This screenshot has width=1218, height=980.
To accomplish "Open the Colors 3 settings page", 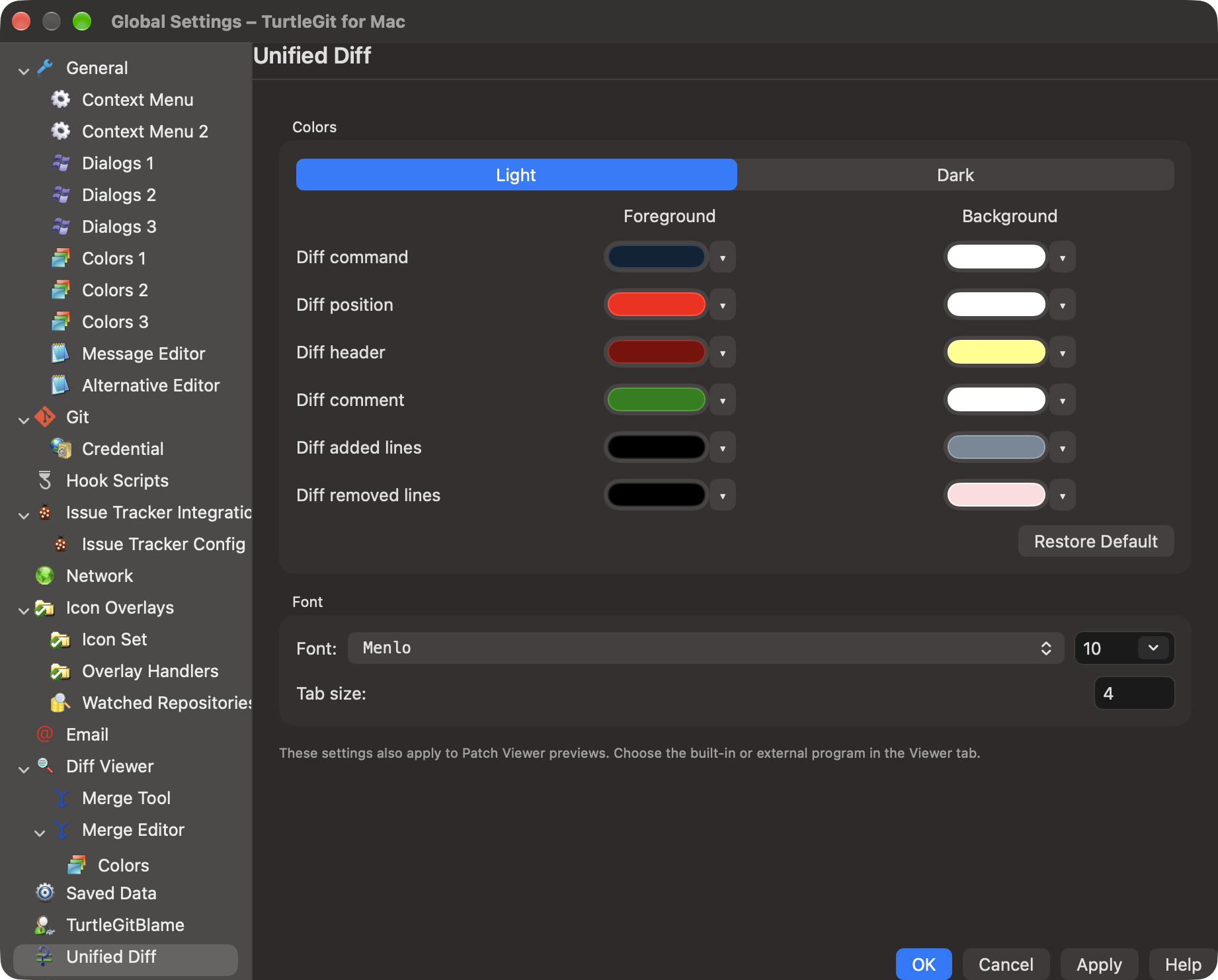I will point(115,321).
